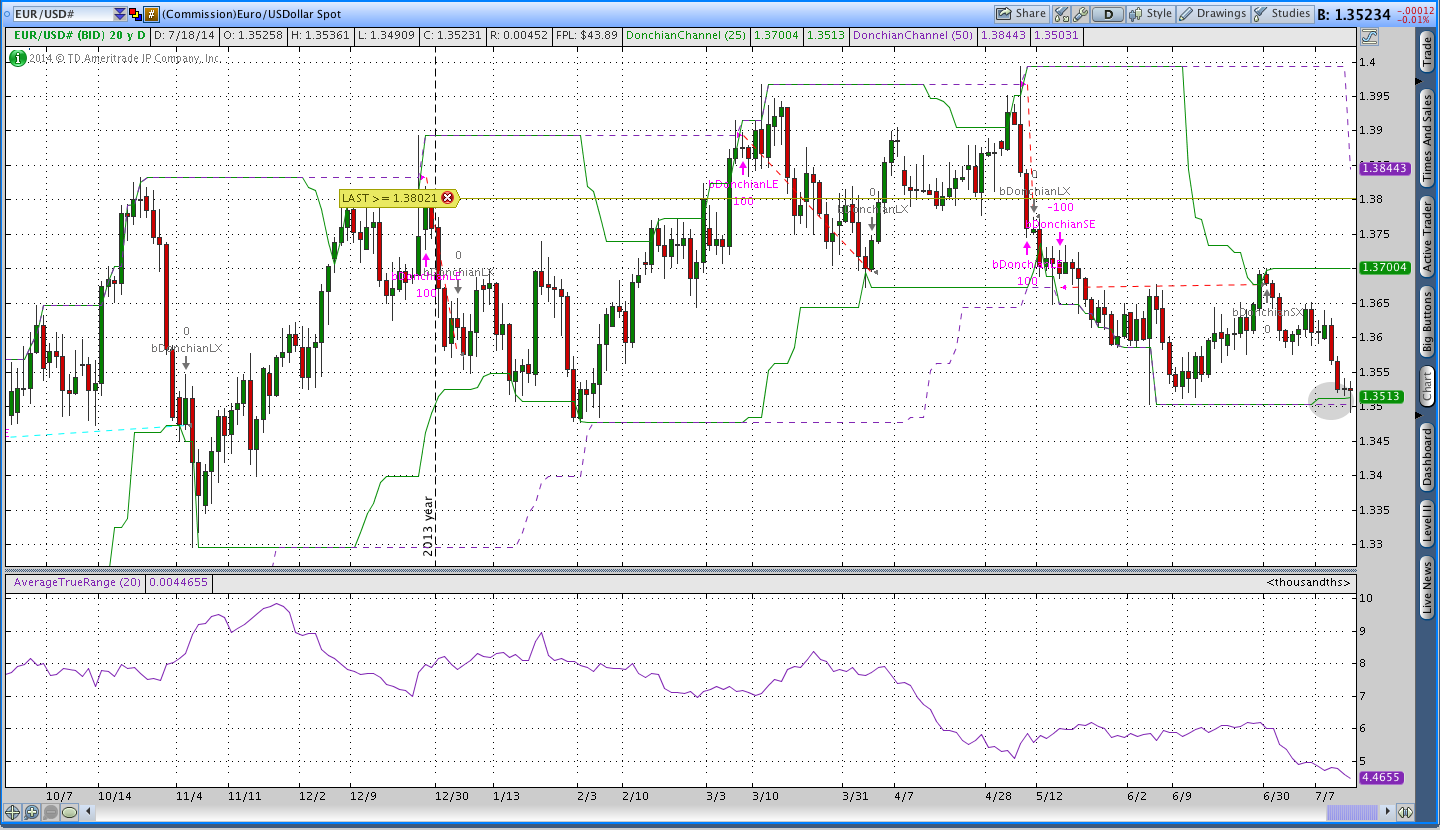1440x830 pixels.
Task: Open the Studies menu
Action: tap(1281, 14)
